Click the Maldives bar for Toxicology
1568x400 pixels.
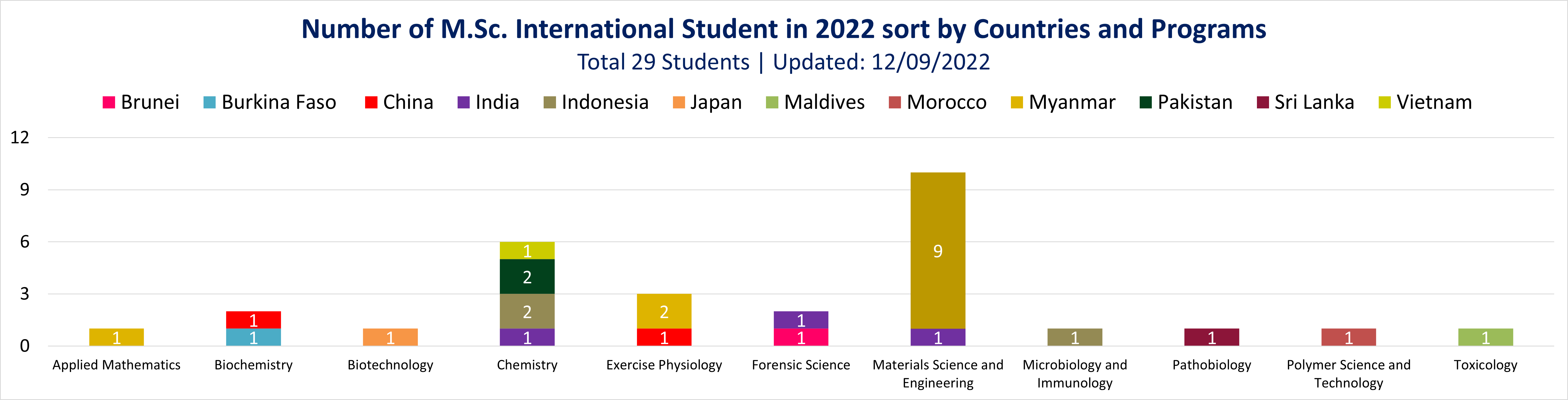[1485, 337]
